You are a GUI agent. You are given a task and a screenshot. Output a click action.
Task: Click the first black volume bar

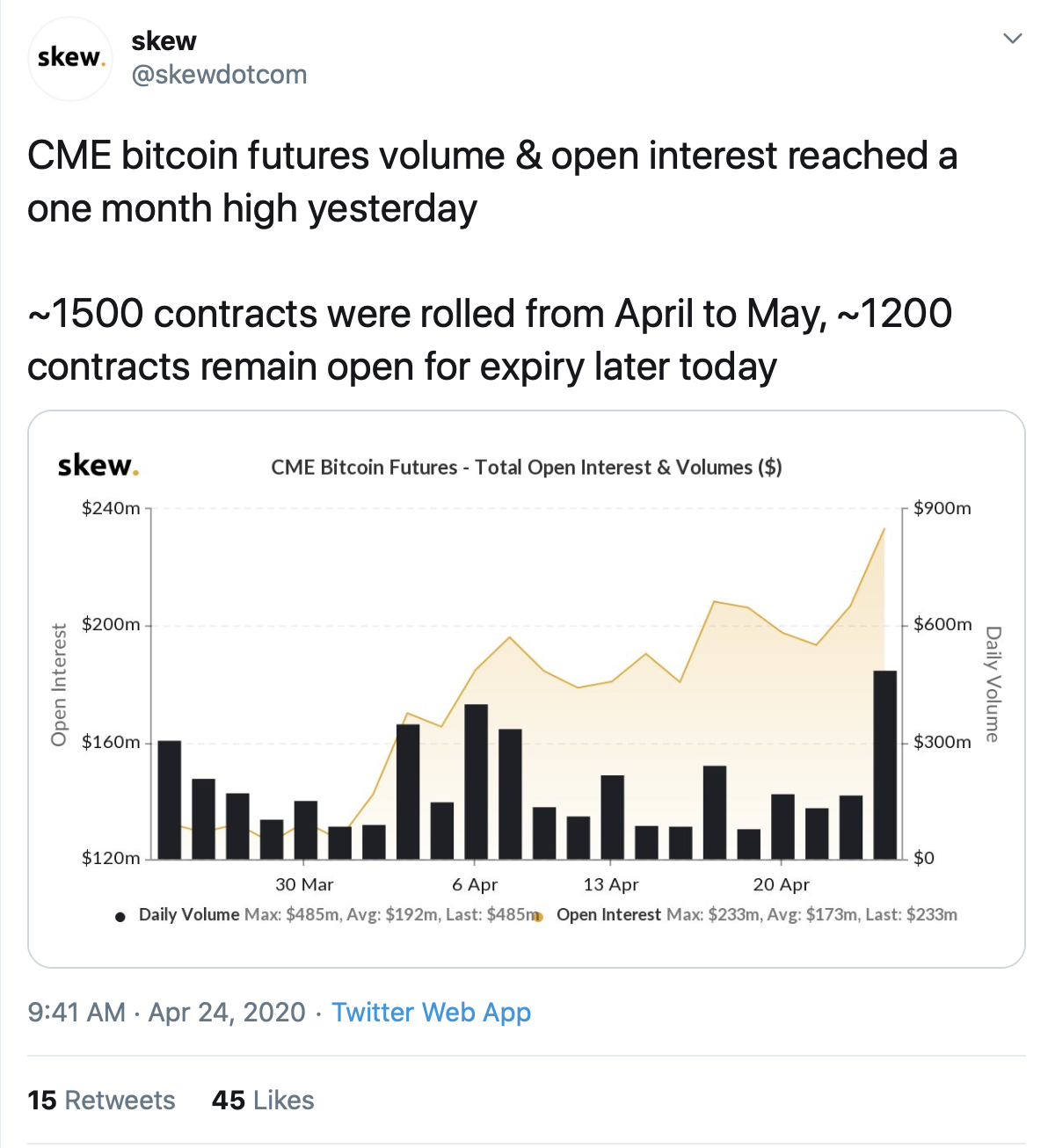coord(169,800)
